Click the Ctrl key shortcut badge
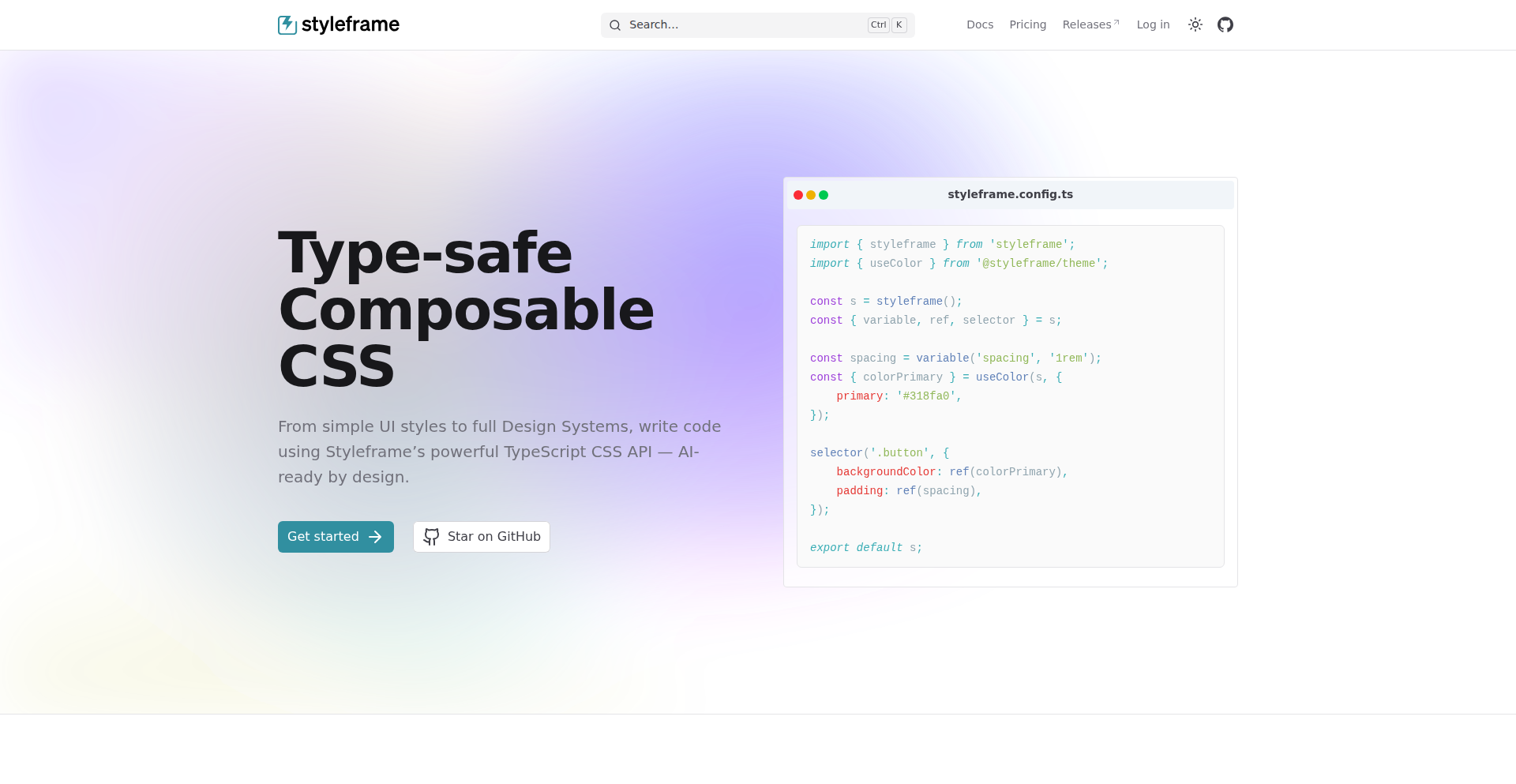This screenshot has width=1516, height=784. coord(878,25)
